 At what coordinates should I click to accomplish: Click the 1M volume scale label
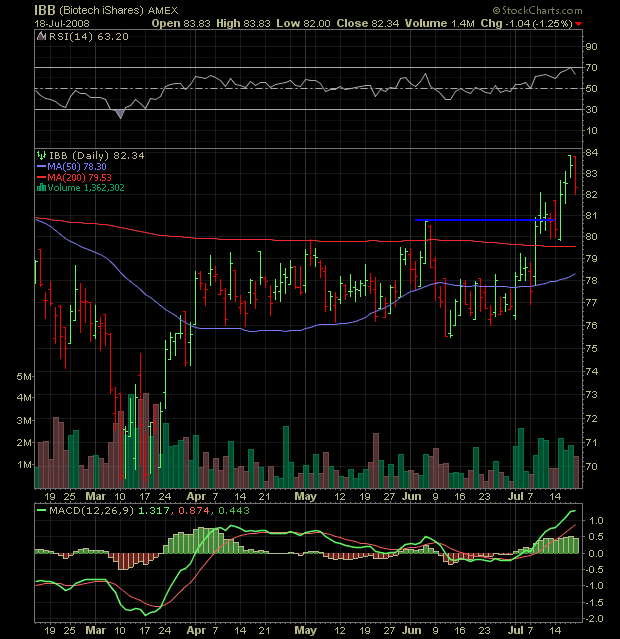click(24, 465)
